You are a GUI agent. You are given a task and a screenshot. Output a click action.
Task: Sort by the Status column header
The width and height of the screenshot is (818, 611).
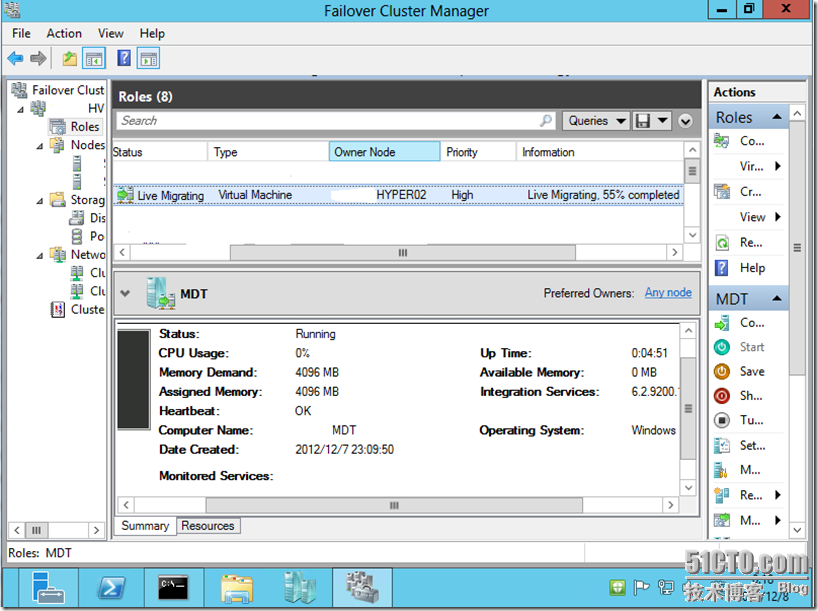point(160,152)
